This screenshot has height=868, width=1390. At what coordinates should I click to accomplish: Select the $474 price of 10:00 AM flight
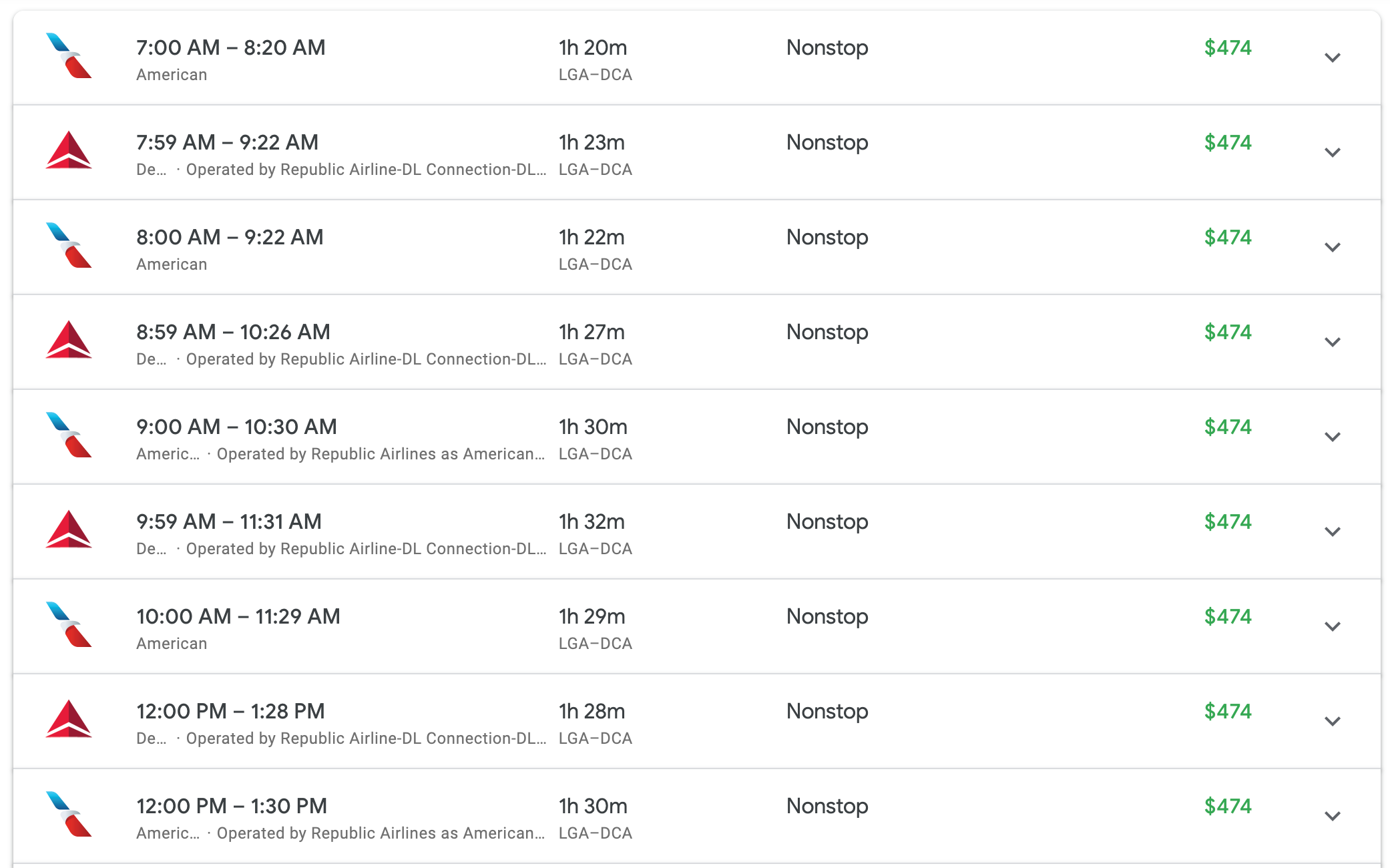pyautogui.click(x=1227, y=616)
